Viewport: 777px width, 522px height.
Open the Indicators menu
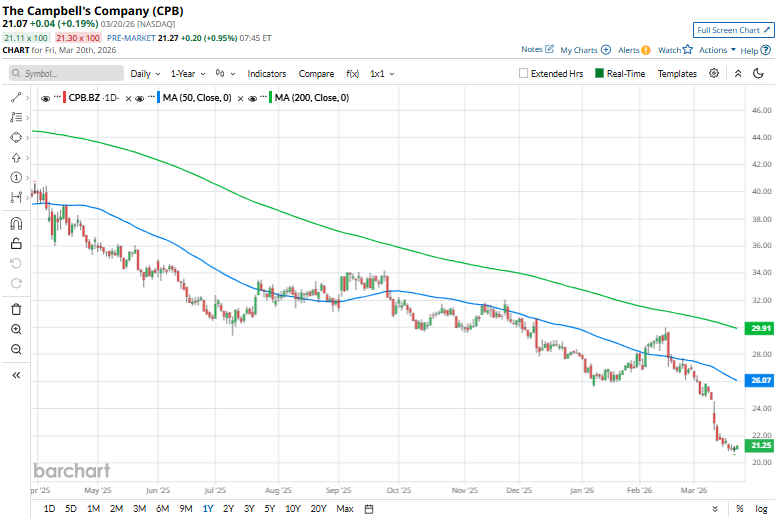(267, 73)
